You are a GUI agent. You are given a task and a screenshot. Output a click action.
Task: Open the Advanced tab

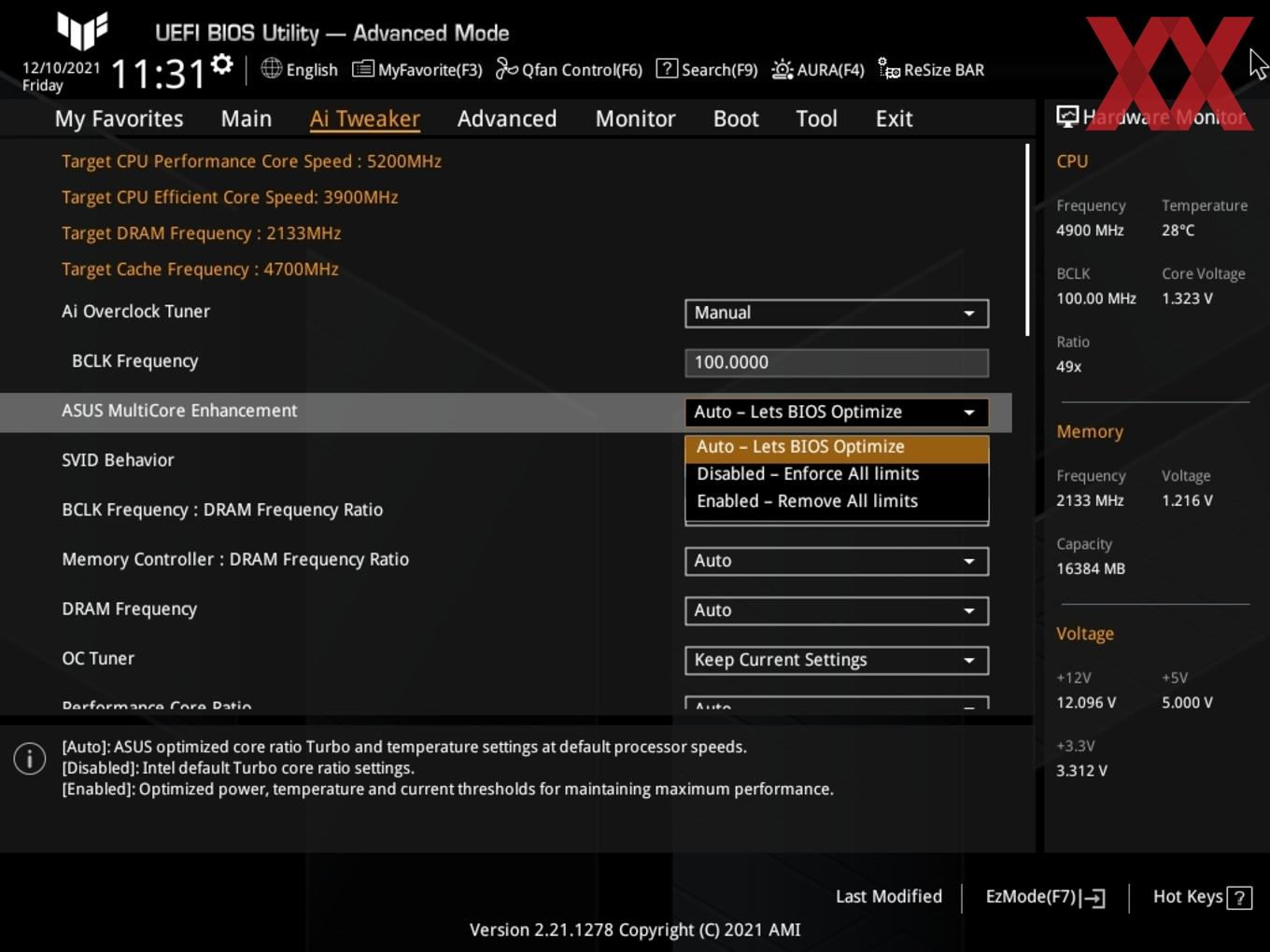coord(507,119)
